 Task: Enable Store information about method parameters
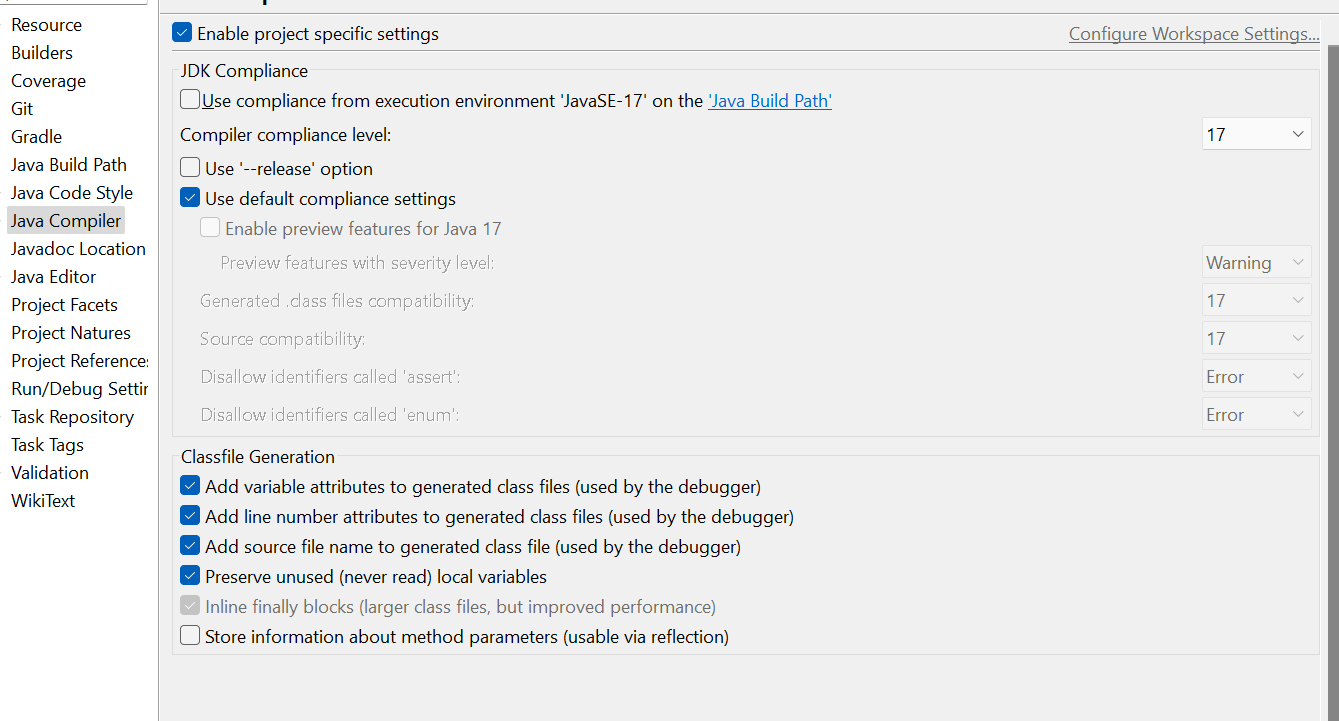coord(190,636)
